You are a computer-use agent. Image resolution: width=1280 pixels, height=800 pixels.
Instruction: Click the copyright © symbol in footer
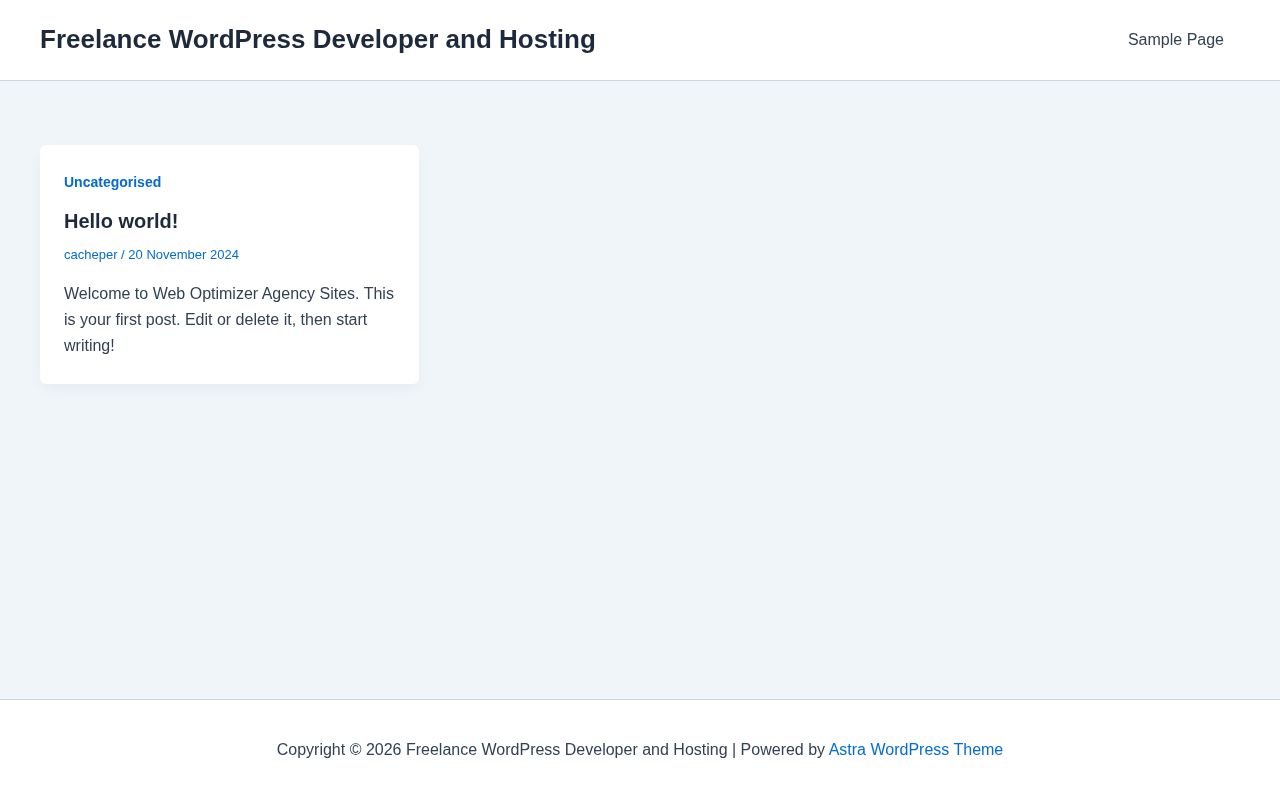pyautogui.click(x=355, y=750)
